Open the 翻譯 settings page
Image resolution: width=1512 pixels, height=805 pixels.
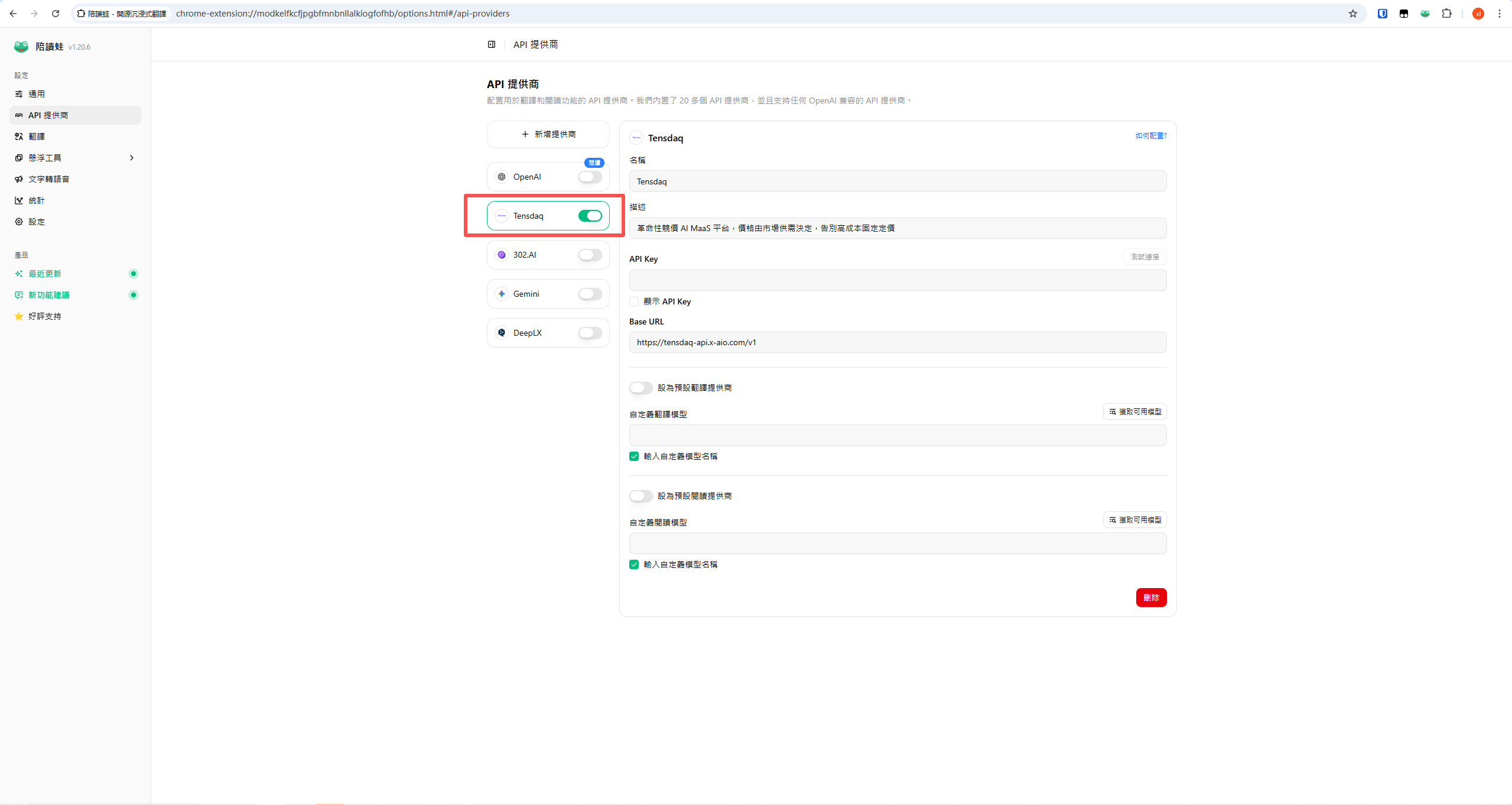click(37, 137)
